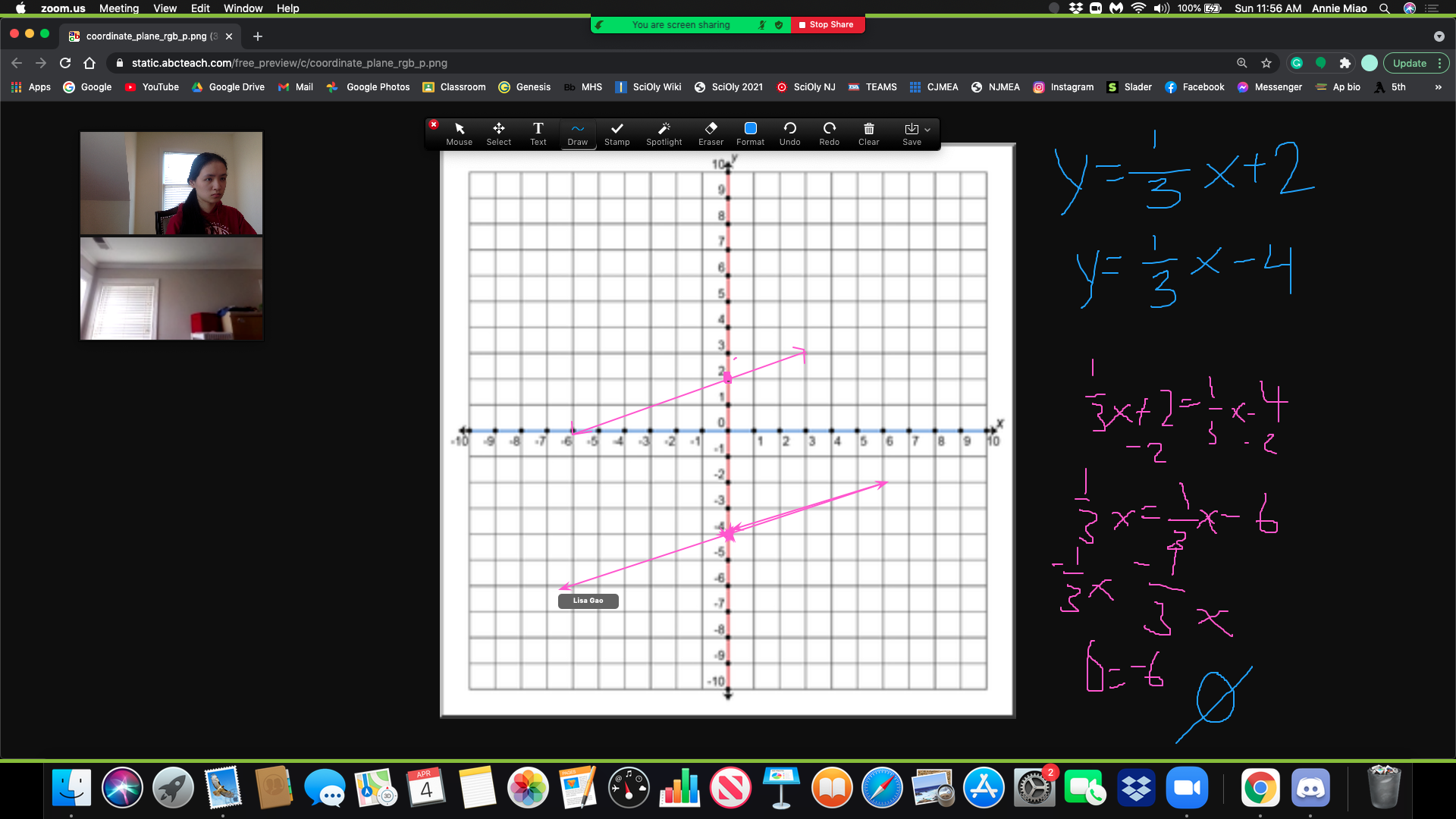The height and width of the screenshot is (819, 1456).
Task: Open the Dropbox menu bar icon
Action: point(1076,8)
